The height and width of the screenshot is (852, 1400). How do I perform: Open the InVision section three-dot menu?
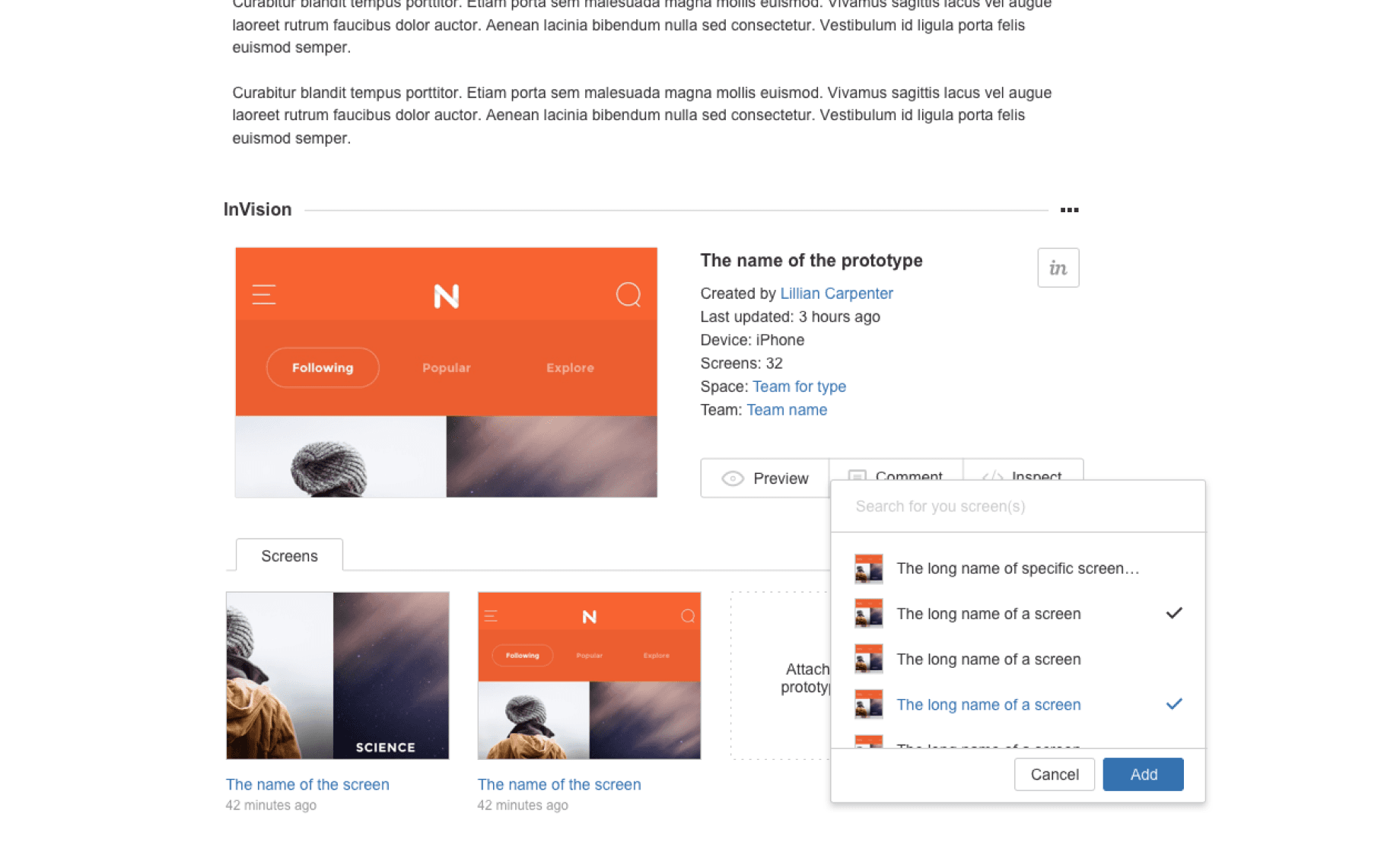coord(1069,210)
